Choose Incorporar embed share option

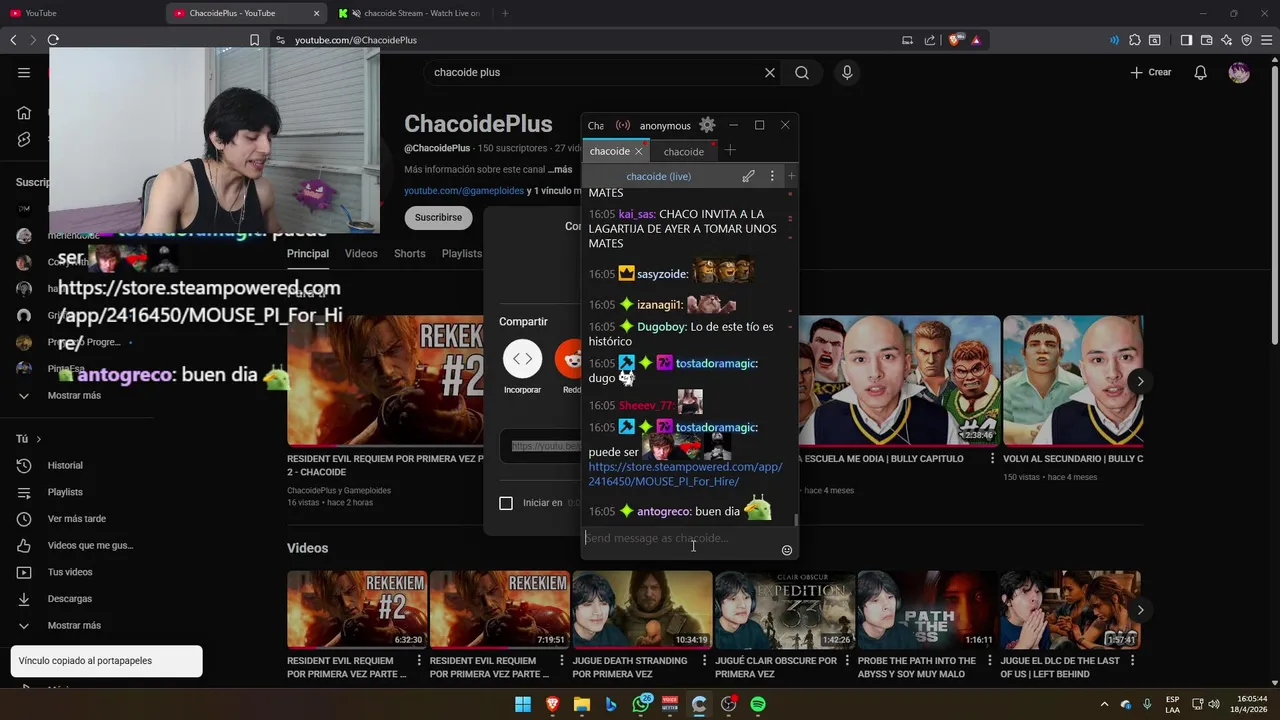522,368
